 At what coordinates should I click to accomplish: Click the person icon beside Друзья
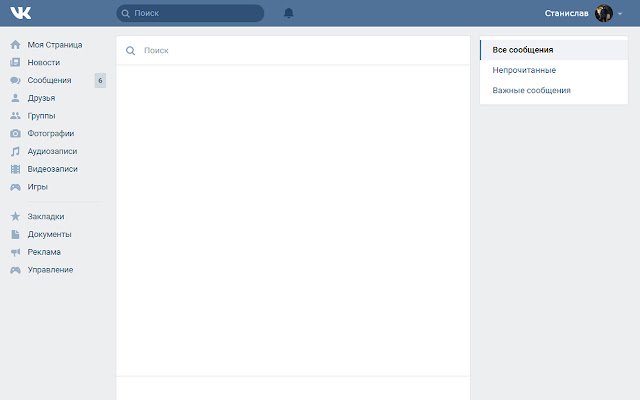(x=15, y=98)
